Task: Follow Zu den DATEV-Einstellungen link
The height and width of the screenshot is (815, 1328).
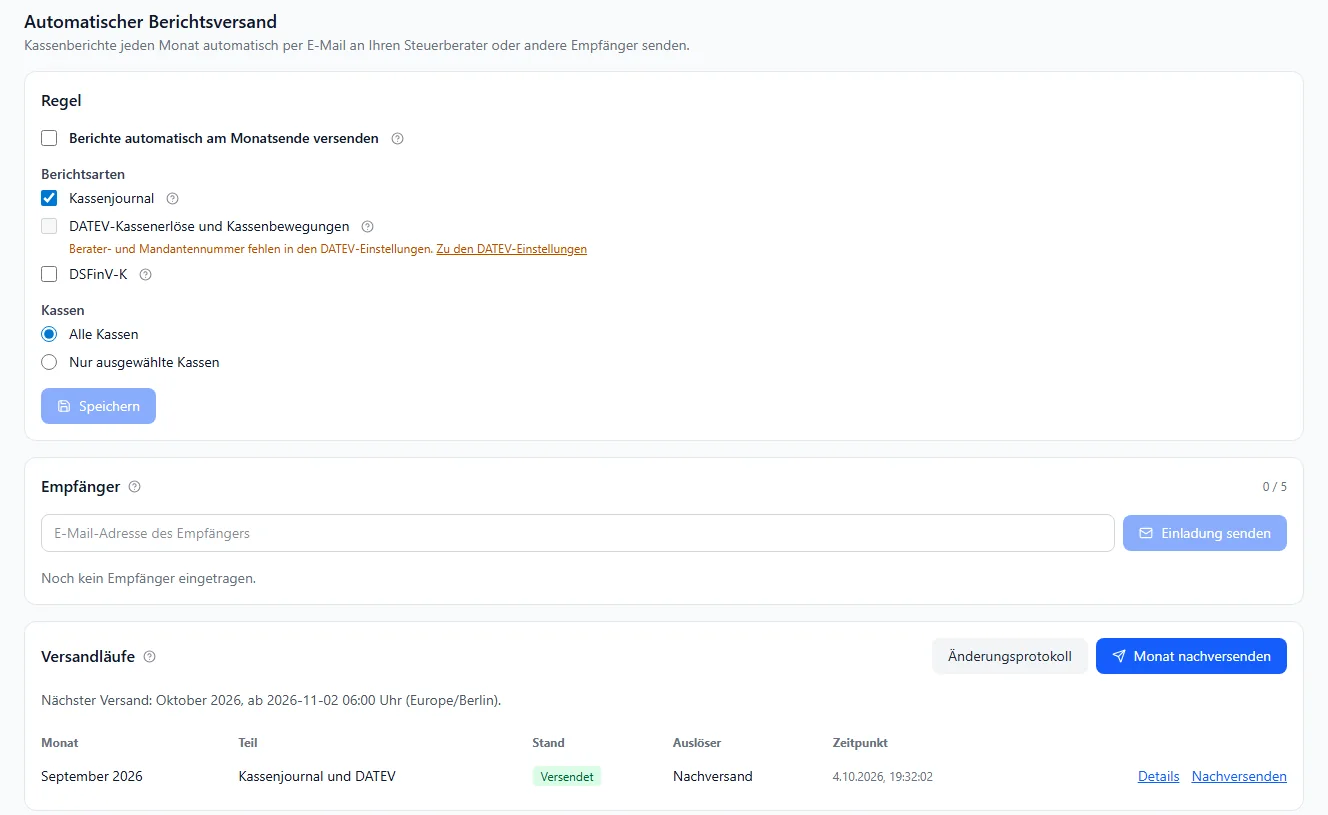Action: pos(512,249)
